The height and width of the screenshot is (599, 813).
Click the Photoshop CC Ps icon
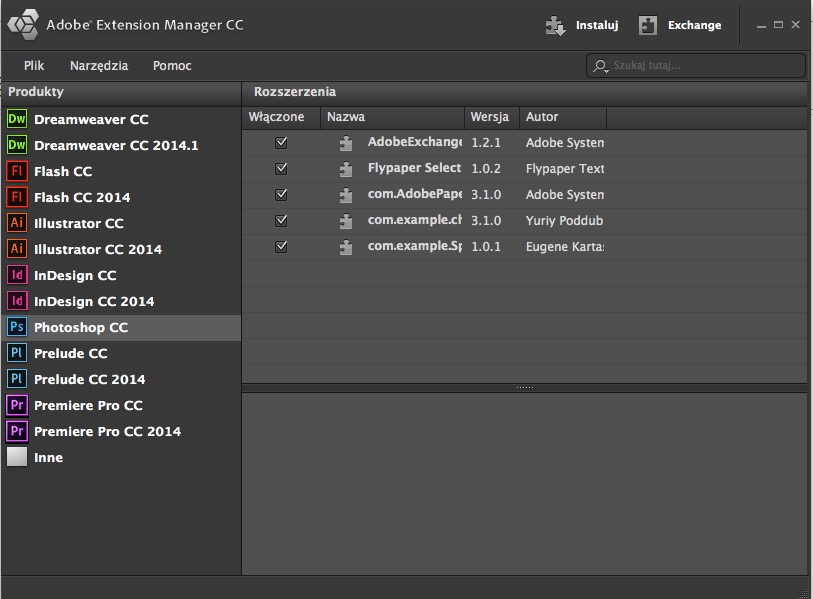(x=17, y=327)
